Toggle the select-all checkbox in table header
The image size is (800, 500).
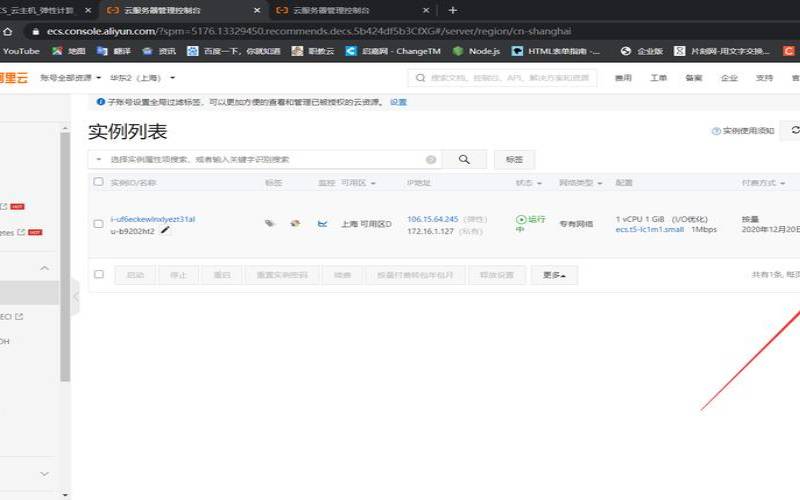[98, 182]
